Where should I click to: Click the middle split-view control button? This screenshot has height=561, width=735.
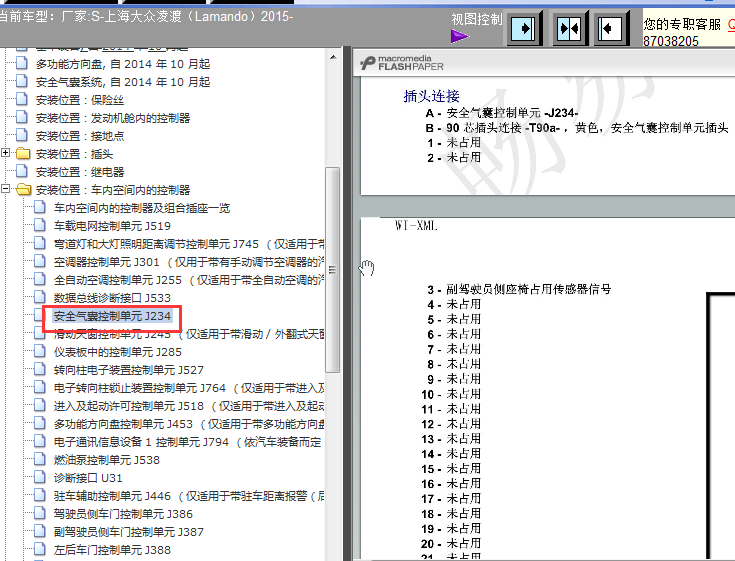click(569, 28)
